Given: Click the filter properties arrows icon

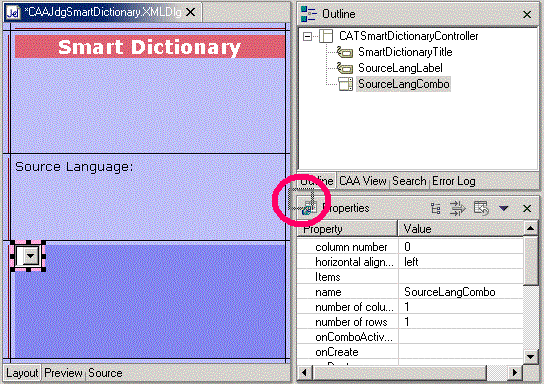Looking at the screenshot, I should pos(457,208).
